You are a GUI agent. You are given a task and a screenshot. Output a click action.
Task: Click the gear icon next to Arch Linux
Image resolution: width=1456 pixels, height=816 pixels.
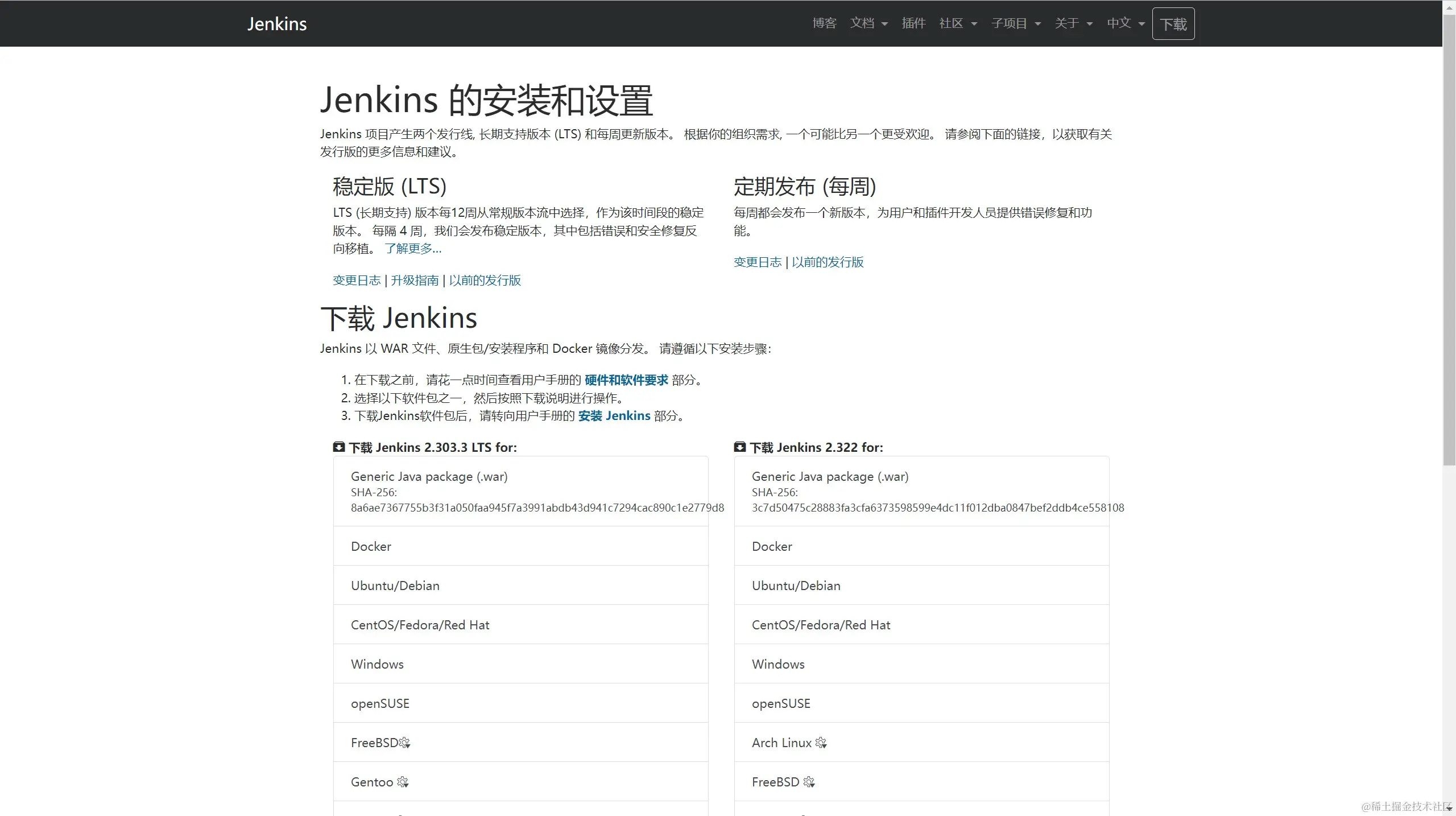click(821, 743)
